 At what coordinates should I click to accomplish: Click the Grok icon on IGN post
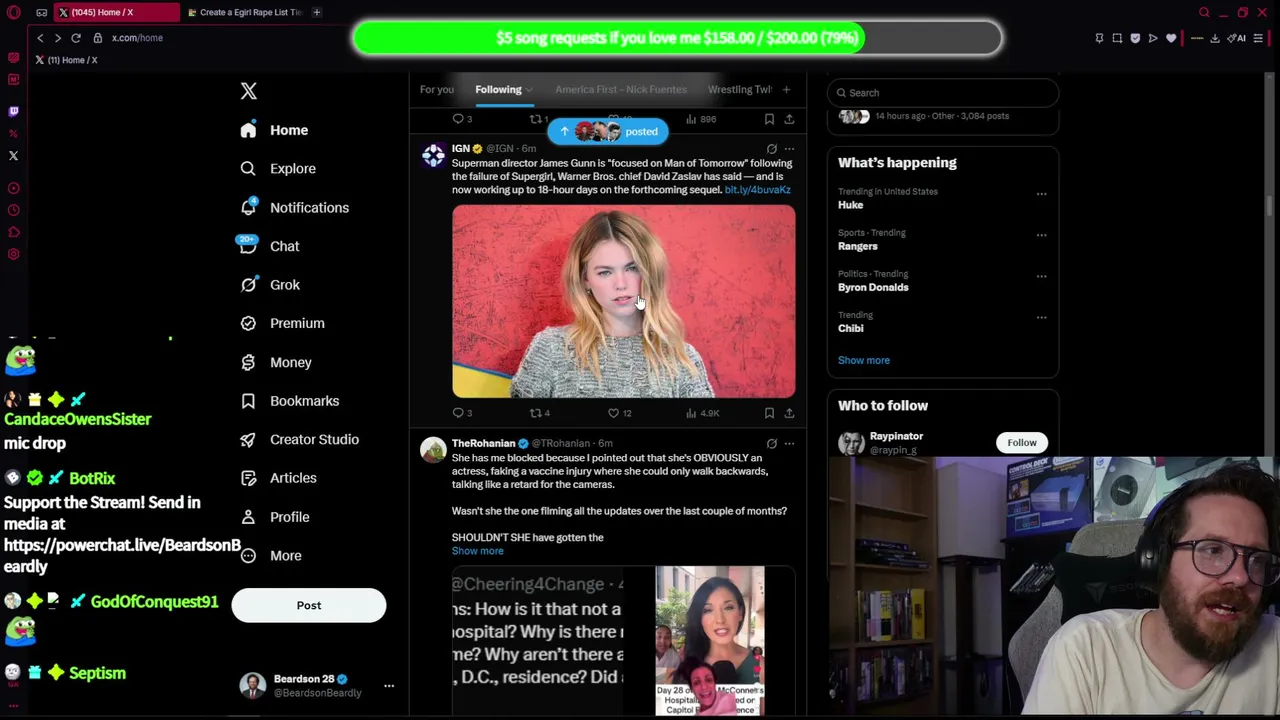[771, 149]
